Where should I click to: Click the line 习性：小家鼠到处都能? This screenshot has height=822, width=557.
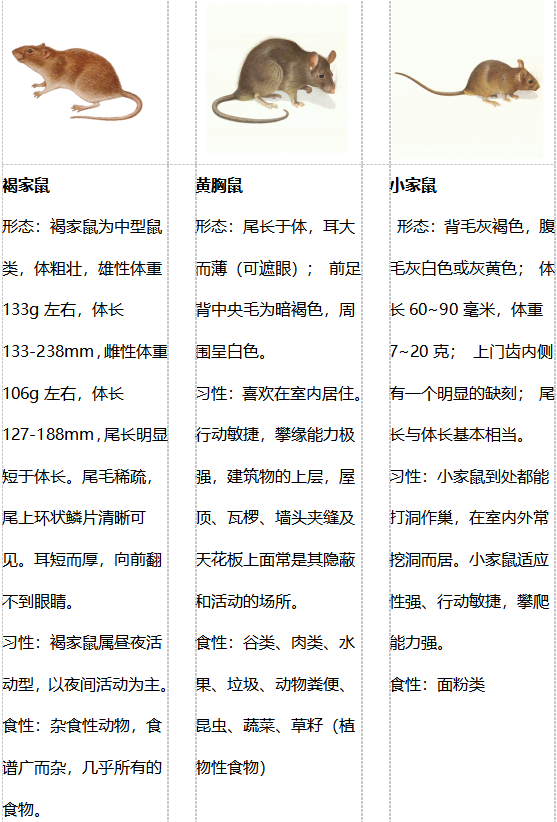[469, 477]
